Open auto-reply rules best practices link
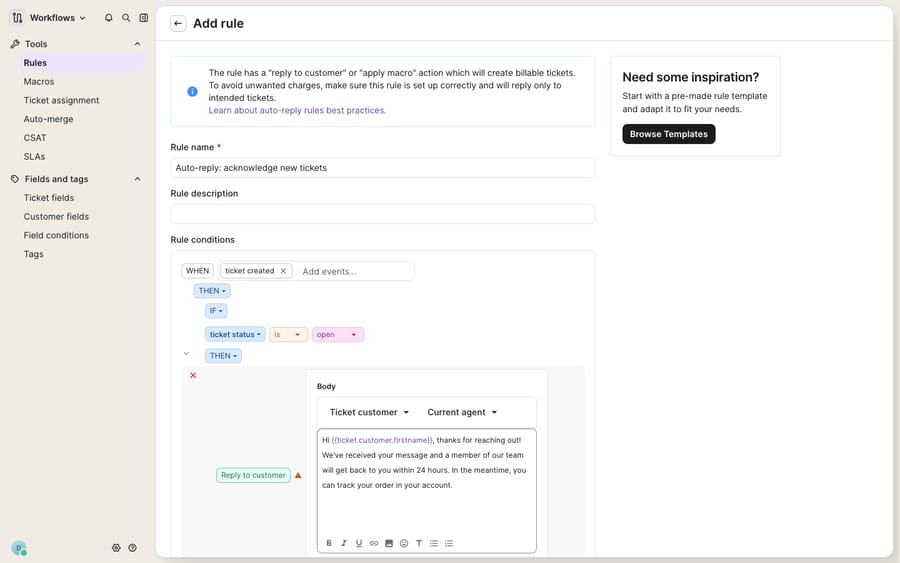The image size is (900, 563). tap(297, 110)
